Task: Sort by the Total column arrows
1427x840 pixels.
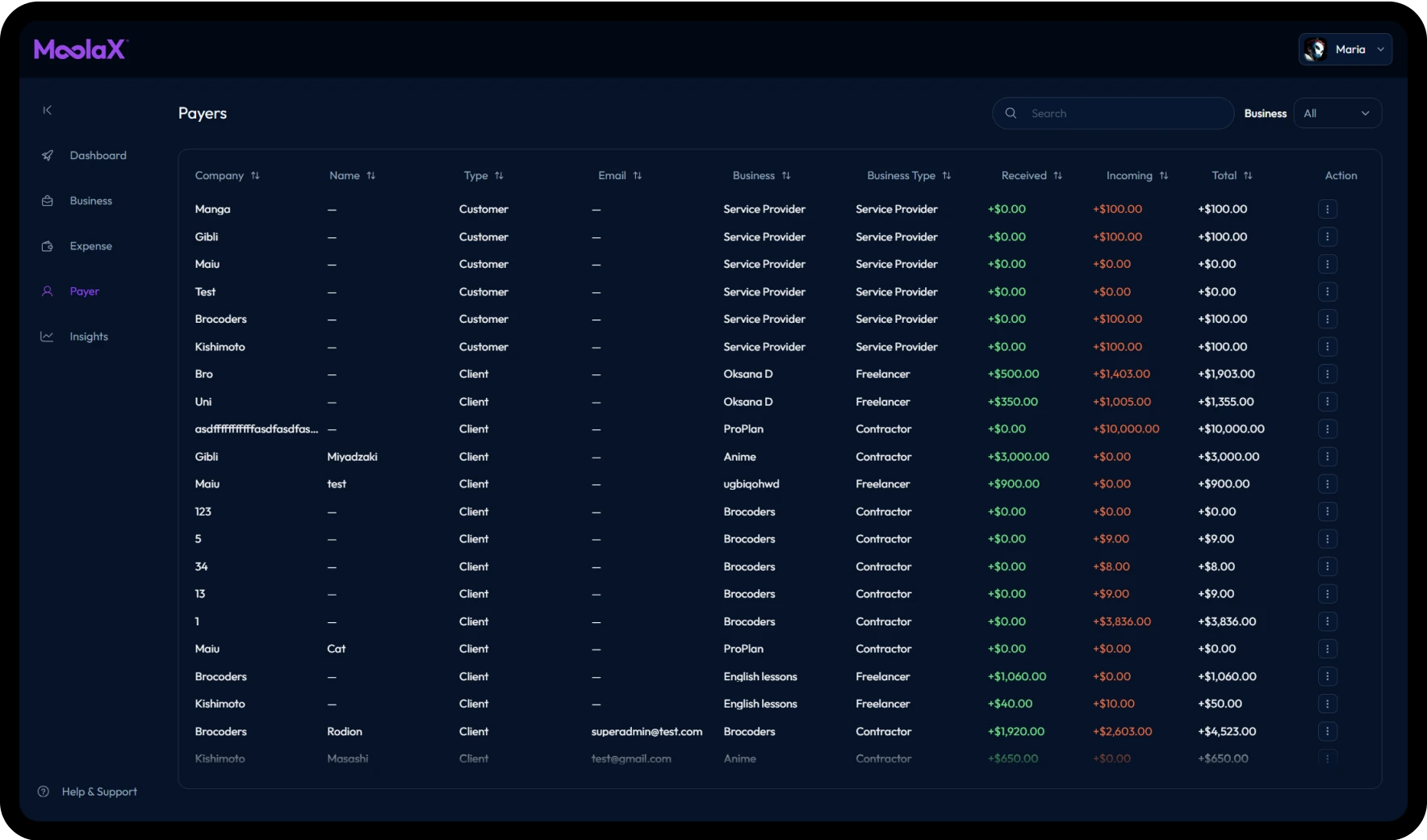Action: click(1248, 176)
